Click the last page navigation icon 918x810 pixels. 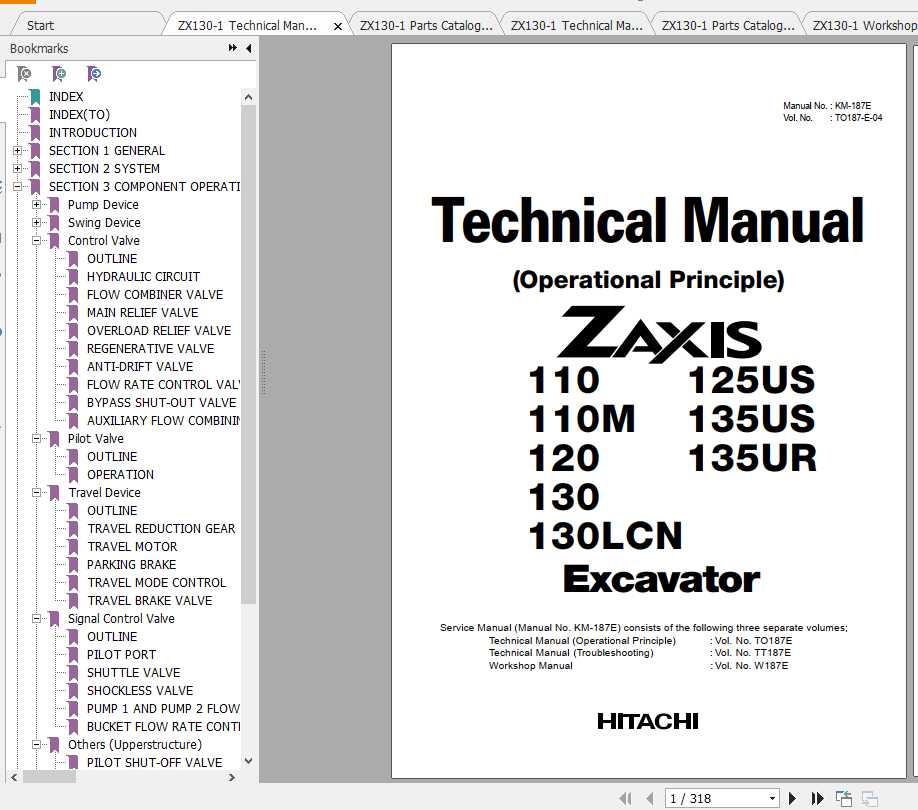(817, 797)
